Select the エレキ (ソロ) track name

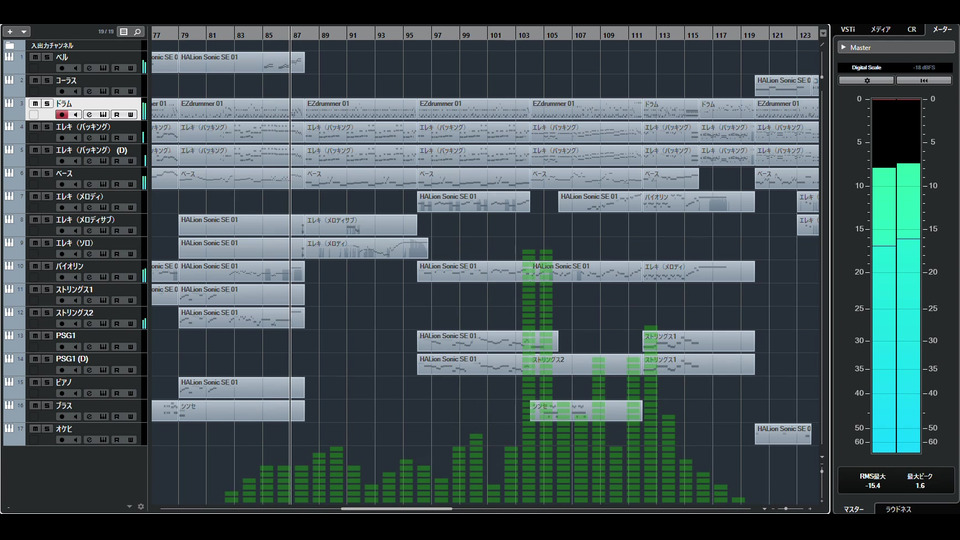[75, 243]
